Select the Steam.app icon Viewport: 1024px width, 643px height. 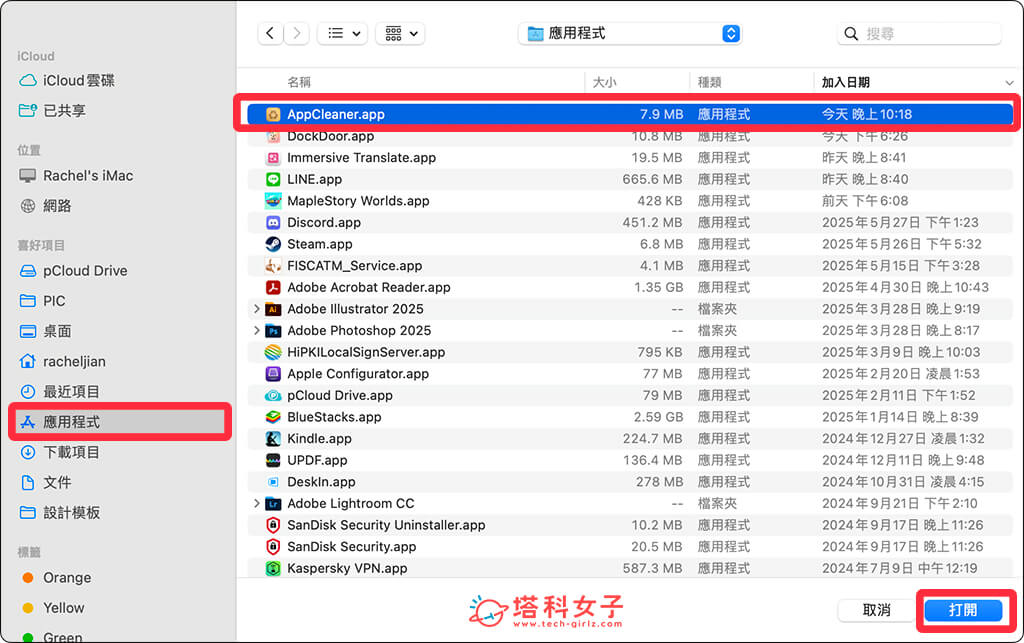(x=273, y=244)
